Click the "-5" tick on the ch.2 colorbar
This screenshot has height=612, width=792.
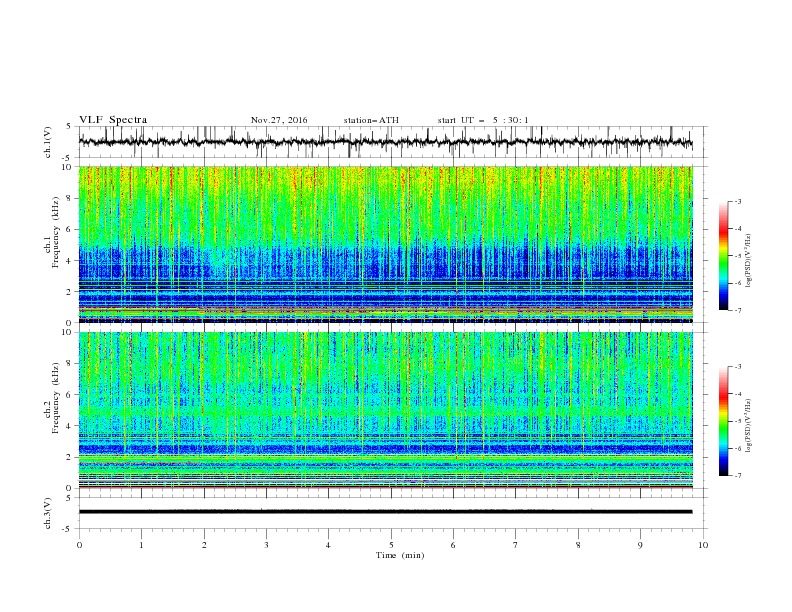[x=738, y=421]
